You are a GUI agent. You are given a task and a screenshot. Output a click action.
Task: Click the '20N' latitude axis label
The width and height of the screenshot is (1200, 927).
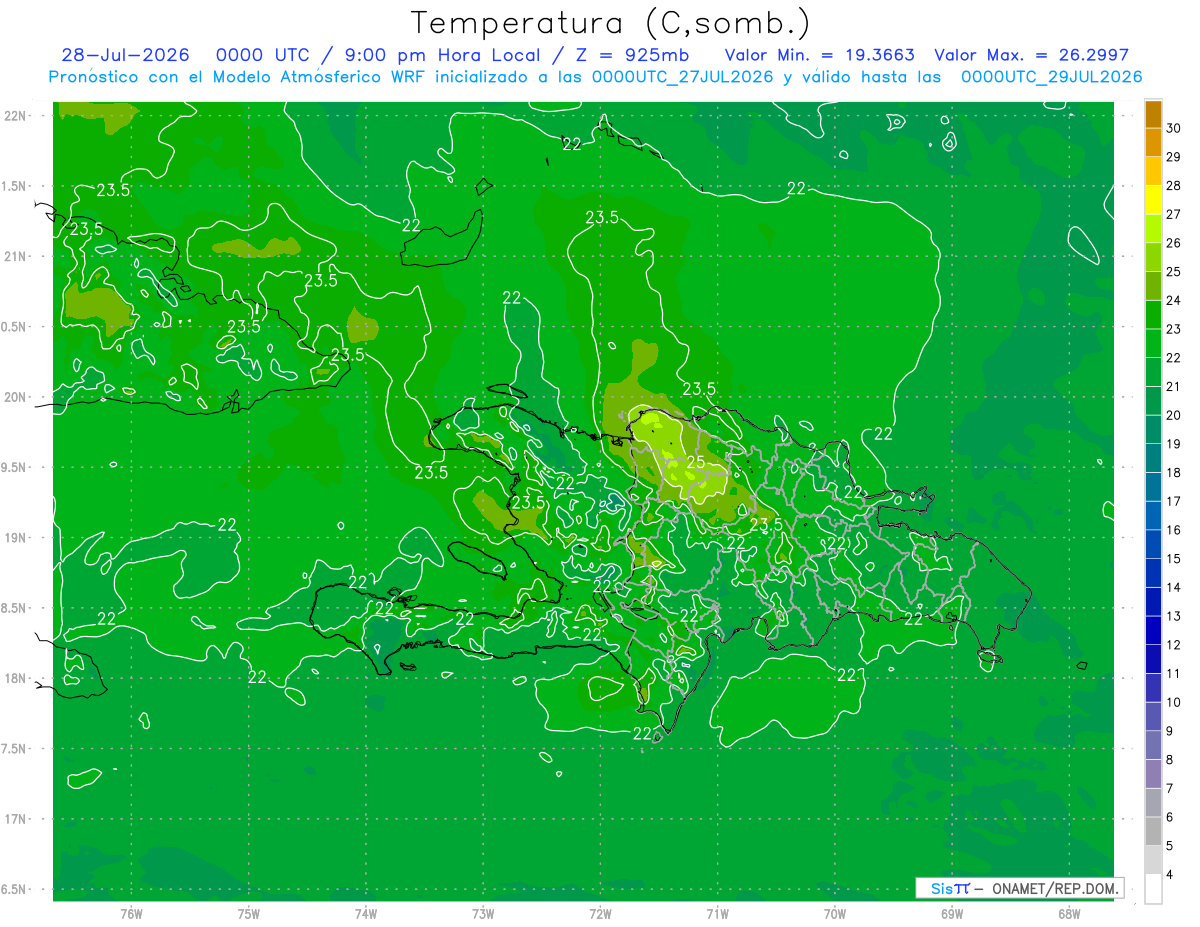pos(15,397)
